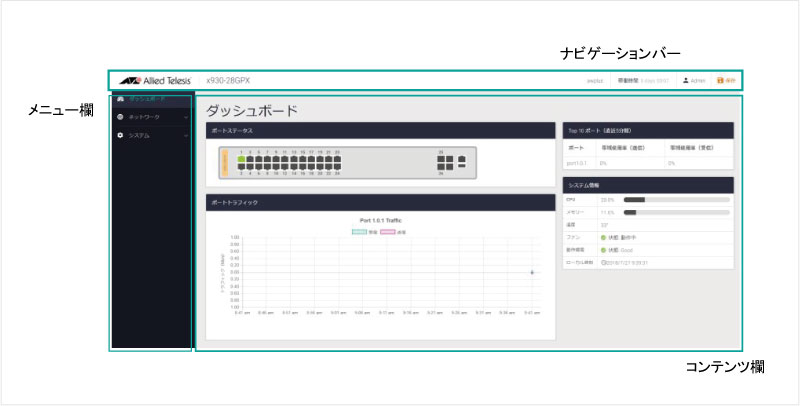Click the orange save icon in the navigation bar
The image size is (800, 406).
pos(720,80)
